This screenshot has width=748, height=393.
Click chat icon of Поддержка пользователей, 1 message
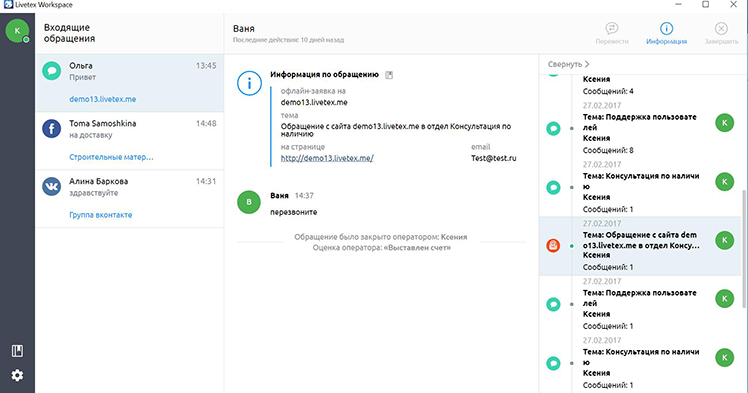[x=553, y=304]
